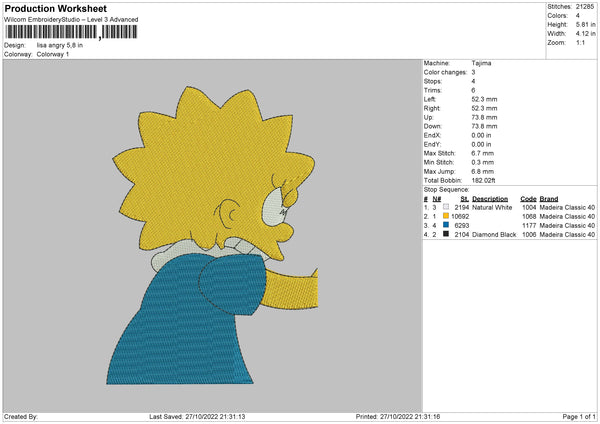Click the Max Jump value 6.8 mm
This screenshot has height=424, width=600.
click(483, 171)
